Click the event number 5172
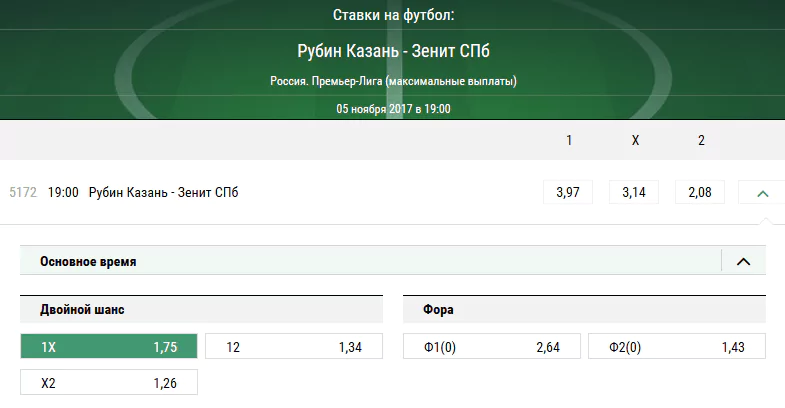Viewport: 785px width, 408px height. pyautogui.click(x=23, y=192)
